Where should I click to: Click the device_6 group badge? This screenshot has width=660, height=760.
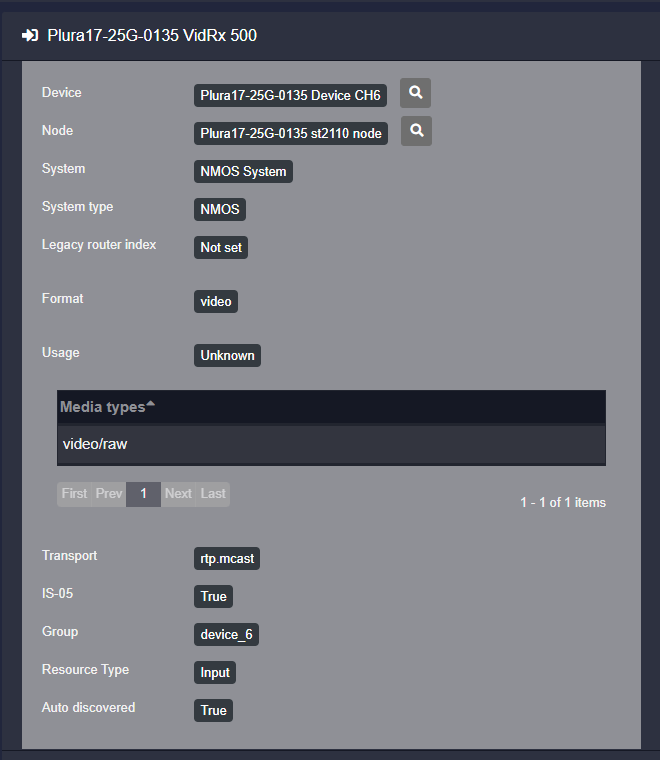pyautogui.click(x=227, y=635)
